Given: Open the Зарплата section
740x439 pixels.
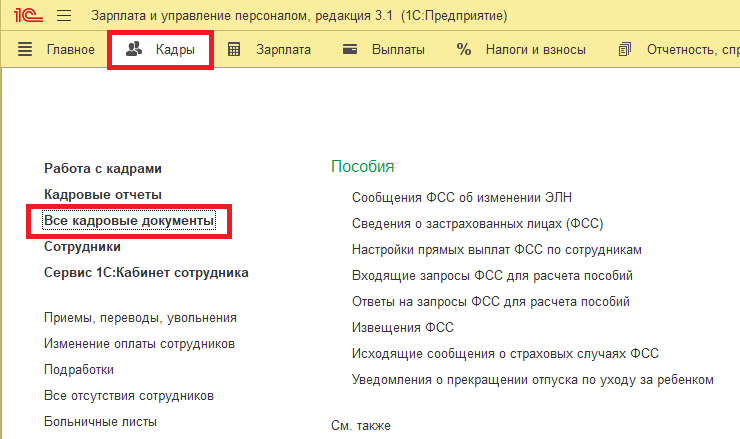Looking at the screenshot, I should pos(283,50).
